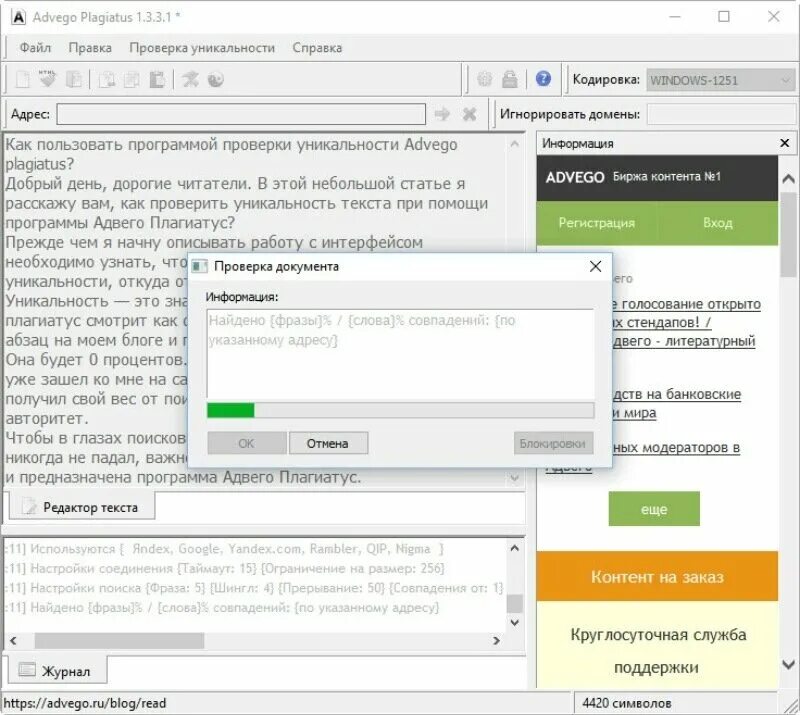Click status bar URL advego.ru/blog/read
800x715 pixels.
[x=85, y=703]
